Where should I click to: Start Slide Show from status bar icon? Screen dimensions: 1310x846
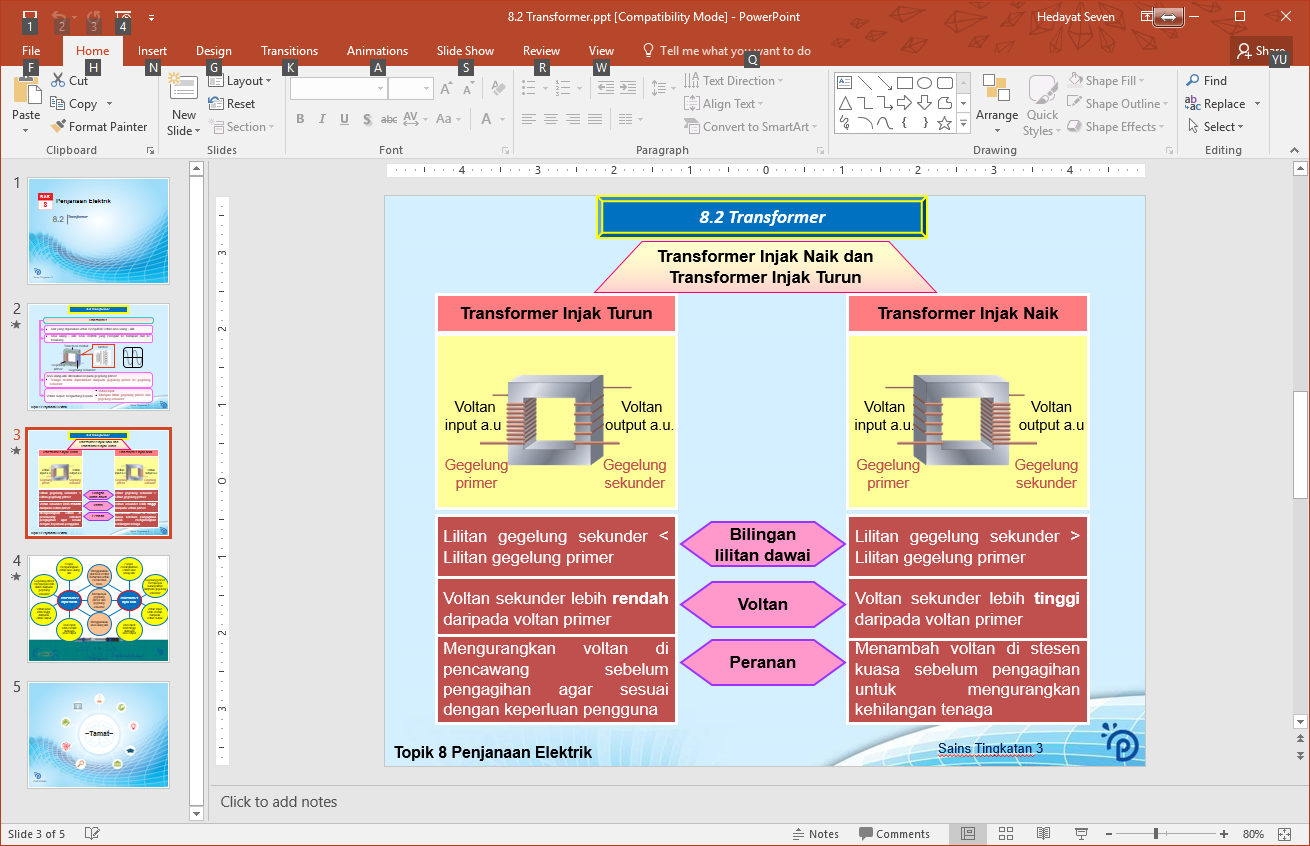(x=1081, y=834)
